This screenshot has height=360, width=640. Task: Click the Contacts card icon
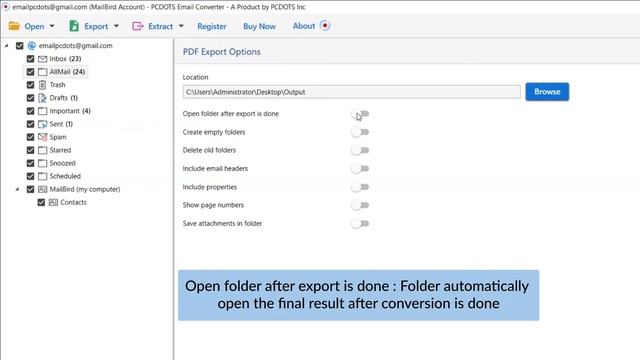[x=53, y=202]
